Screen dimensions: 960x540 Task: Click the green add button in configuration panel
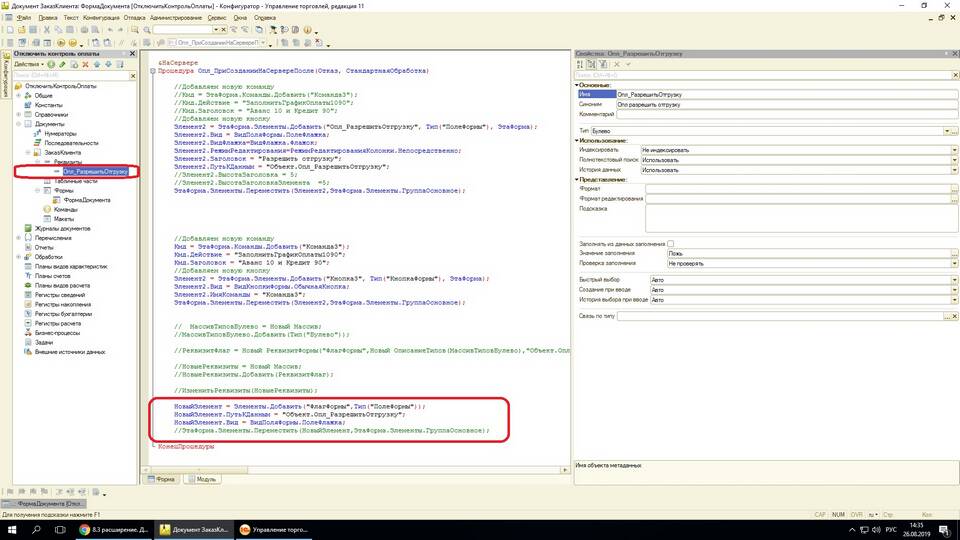tap(51, 64)
